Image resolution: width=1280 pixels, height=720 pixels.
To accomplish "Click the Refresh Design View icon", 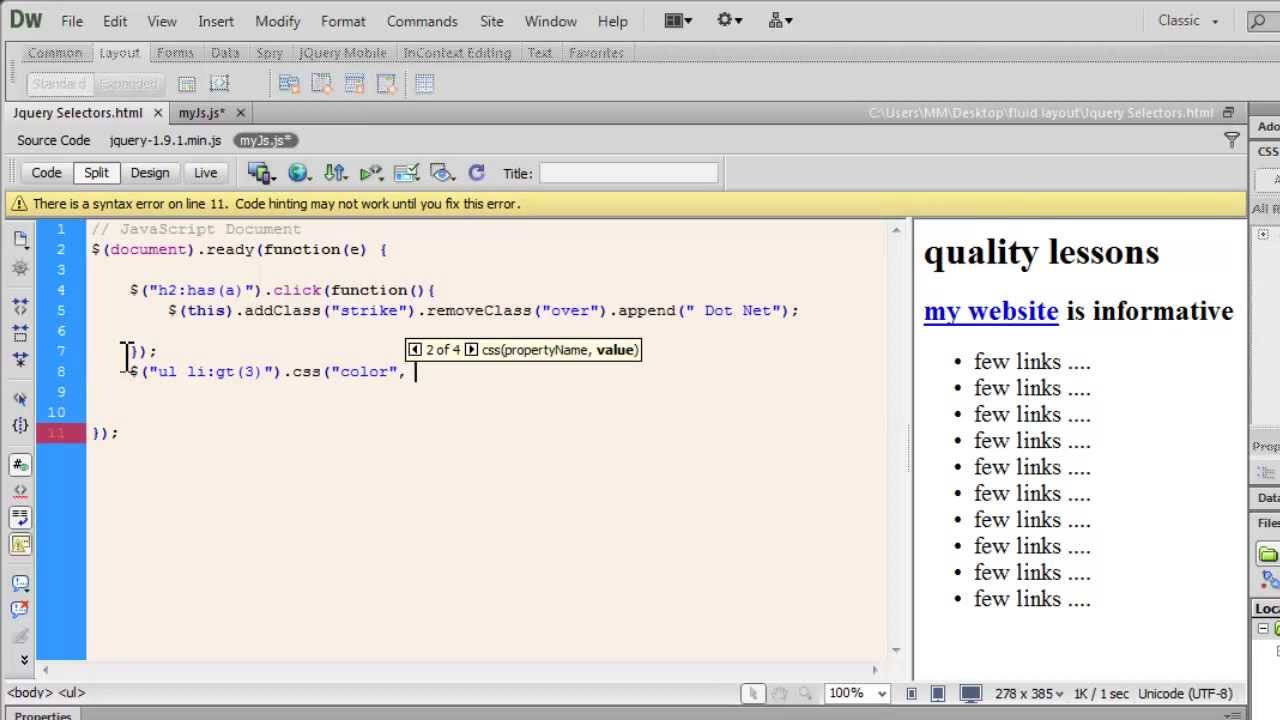I will [476, 173].
